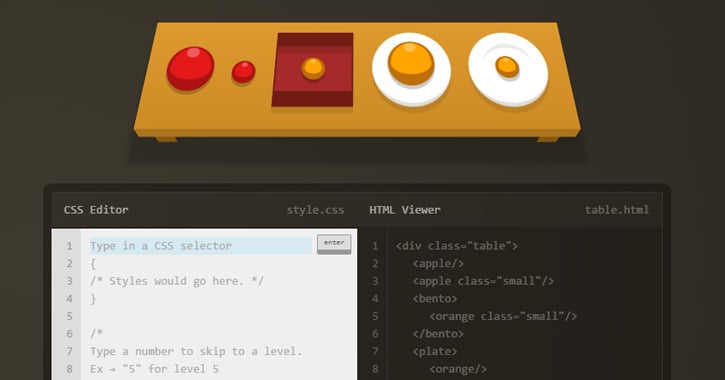
Task: Click the HTML Viewer panel title
Action: coord(405,210)
